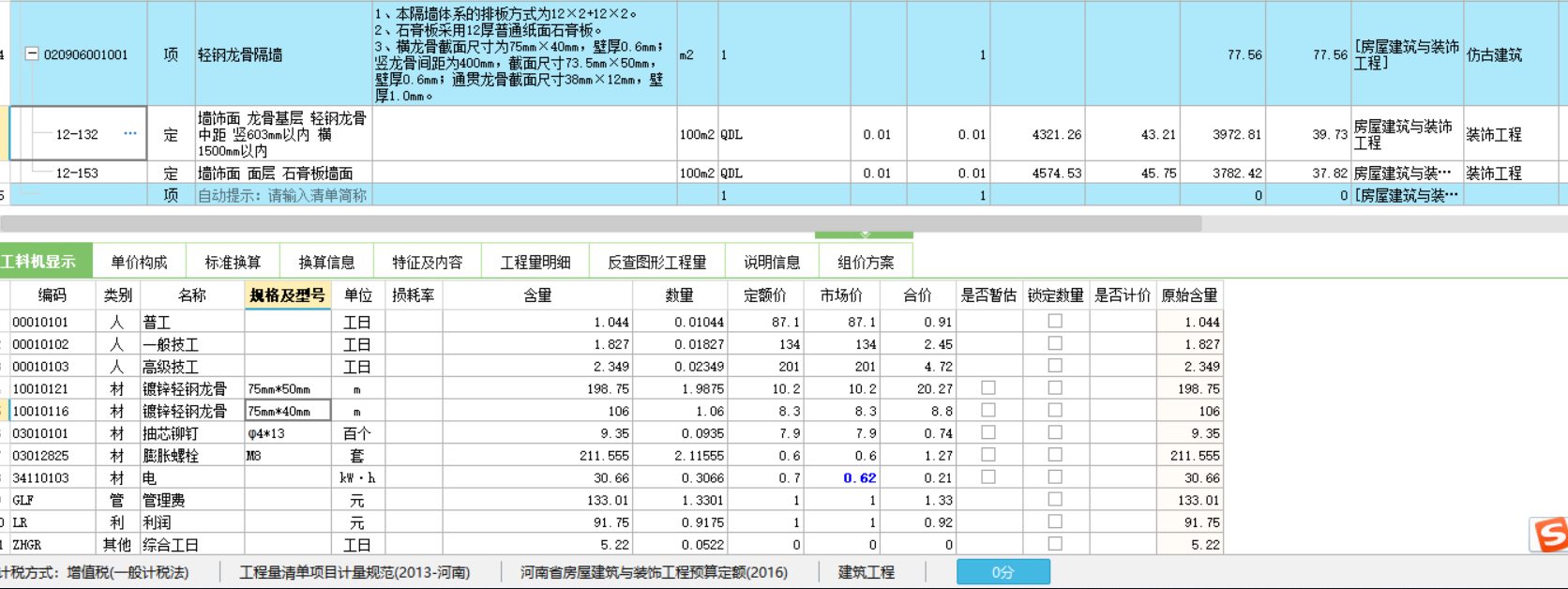The width and height of the screenshot is (1568, 589).
Task: Go to the 换算信息 tab
Action: pos(326,263)
